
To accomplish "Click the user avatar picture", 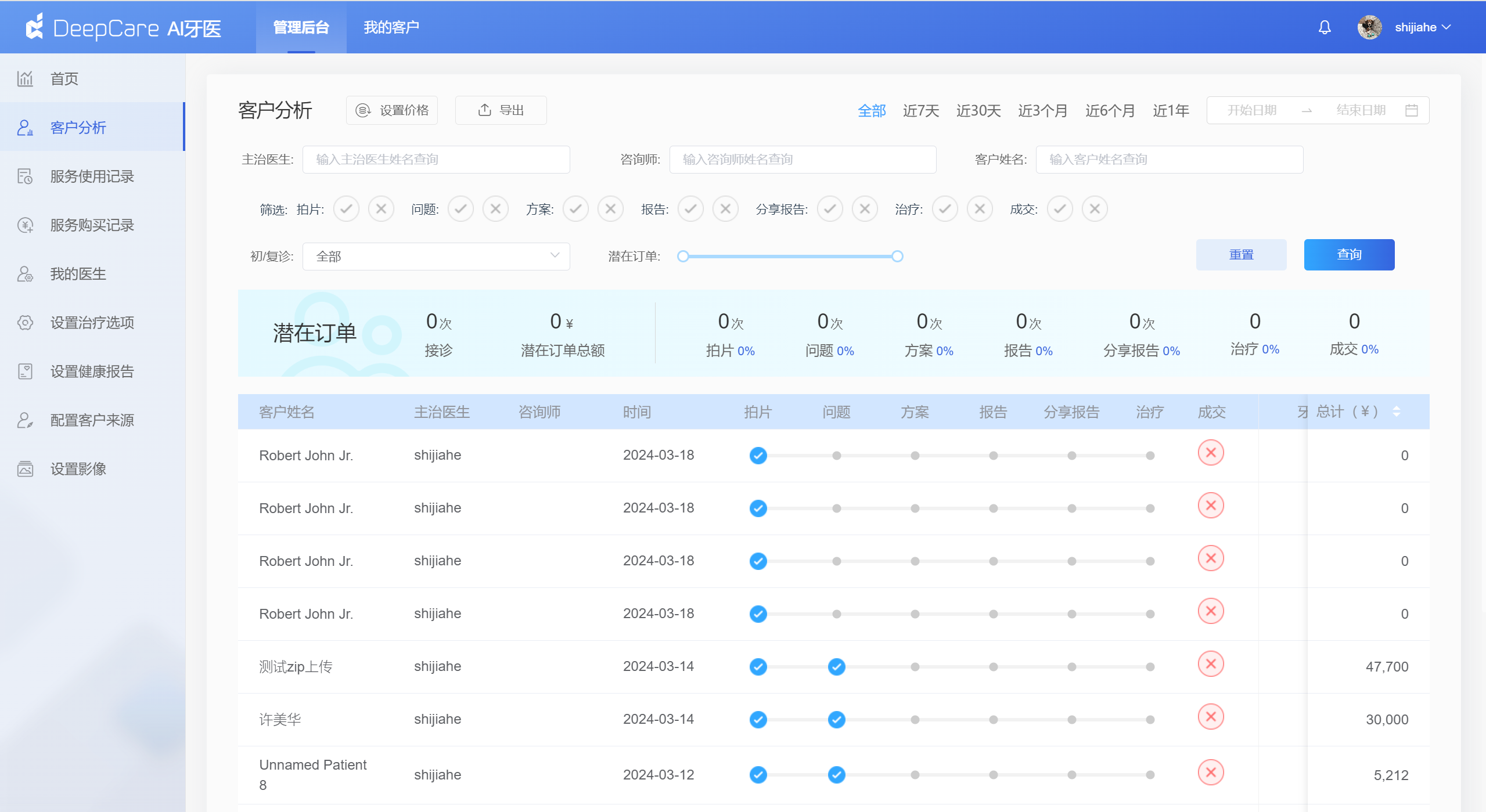I will (x=1369, y=27).
